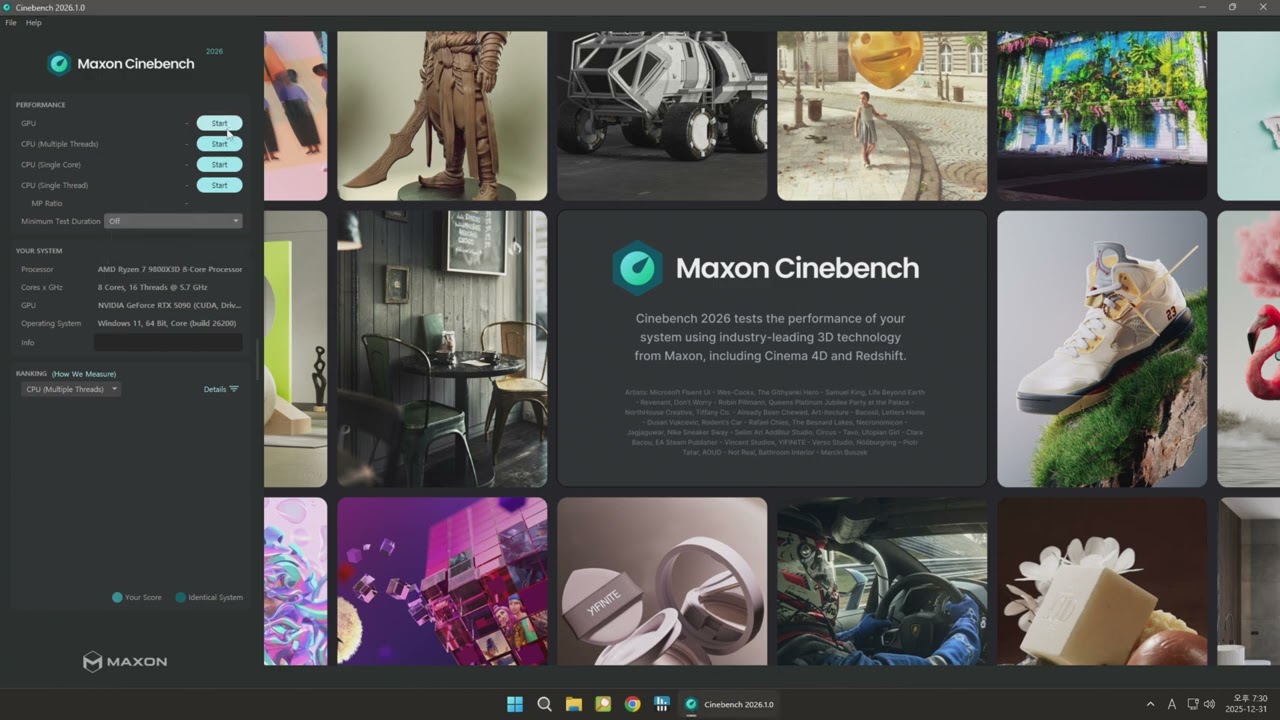Select the room with black sculpture thumbnail
The image size is (1280, 720).
click(295, 349)
